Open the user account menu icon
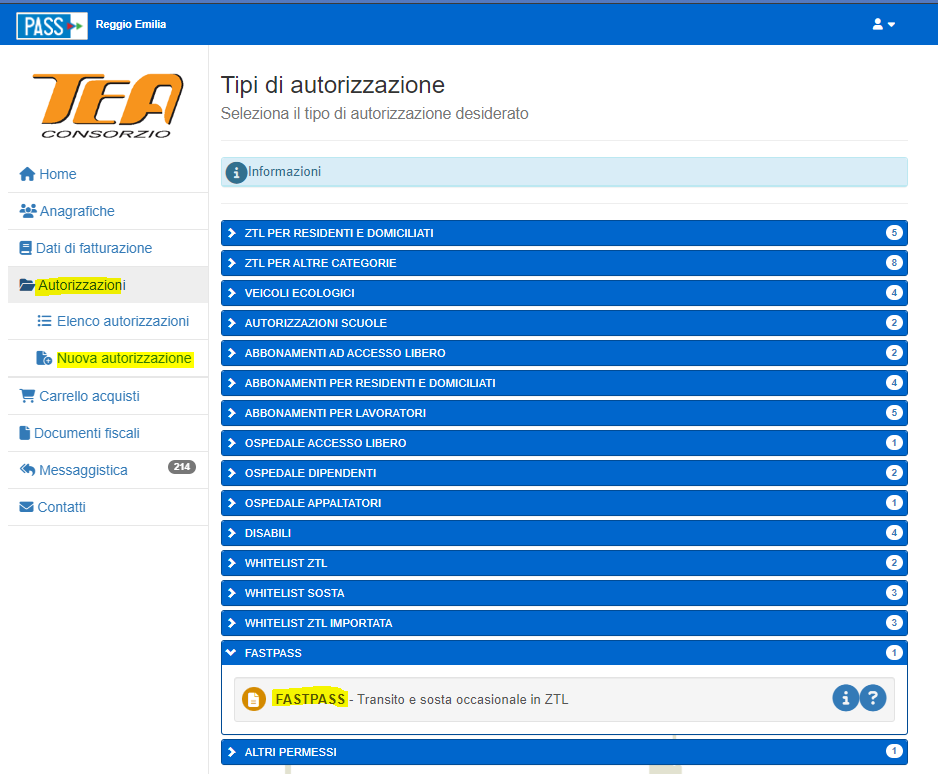Viewport: 938px width, 774px height. (883, 24)
